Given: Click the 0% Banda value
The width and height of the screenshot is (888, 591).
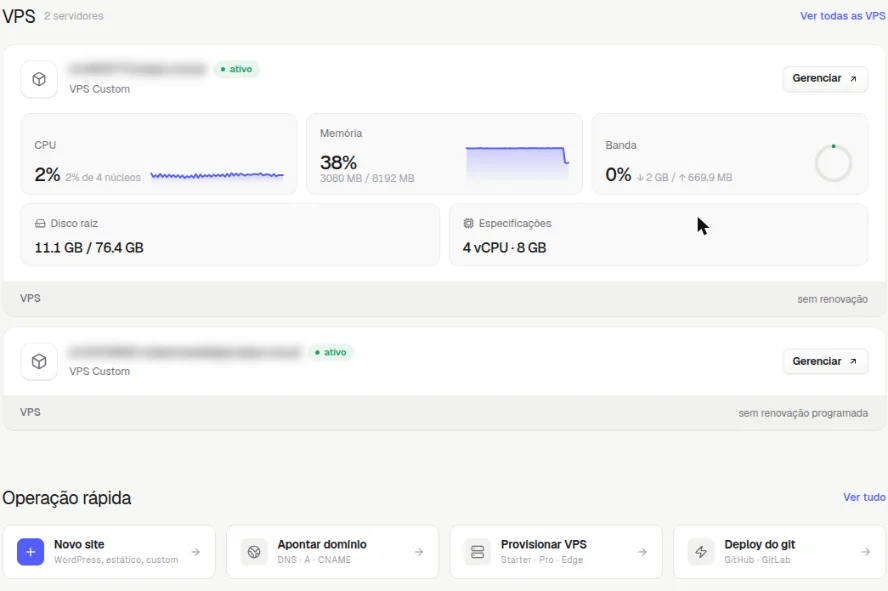Looking at the screenshot, I should (x=618, y=174).
